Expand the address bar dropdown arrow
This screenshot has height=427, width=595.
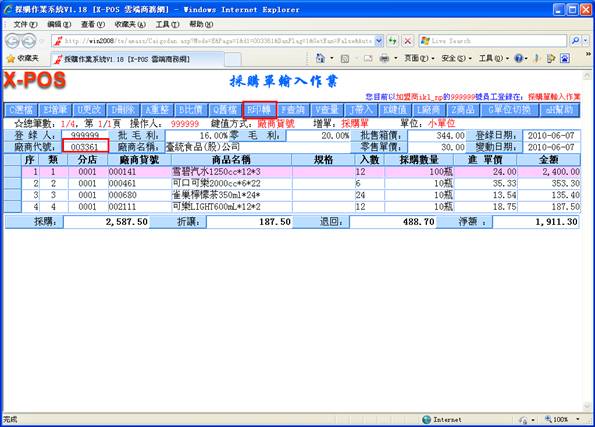(x=379, y=41)
